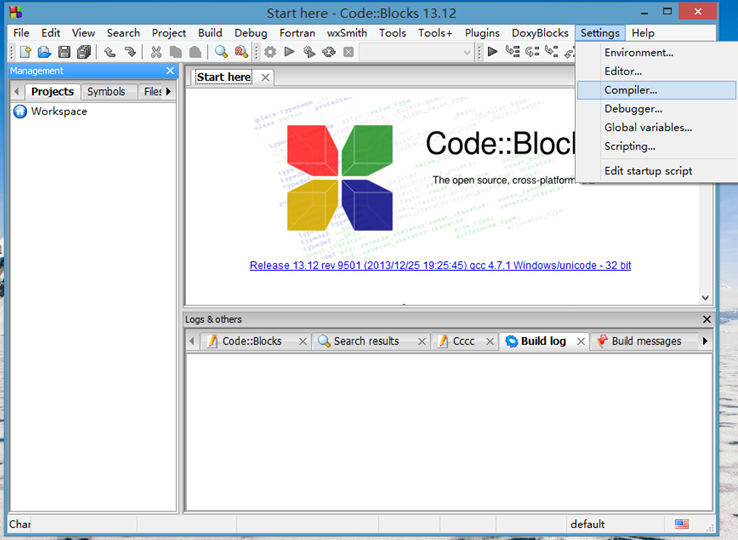
Task: Click the Rebuild arrows icon
Action: [329, 52]
